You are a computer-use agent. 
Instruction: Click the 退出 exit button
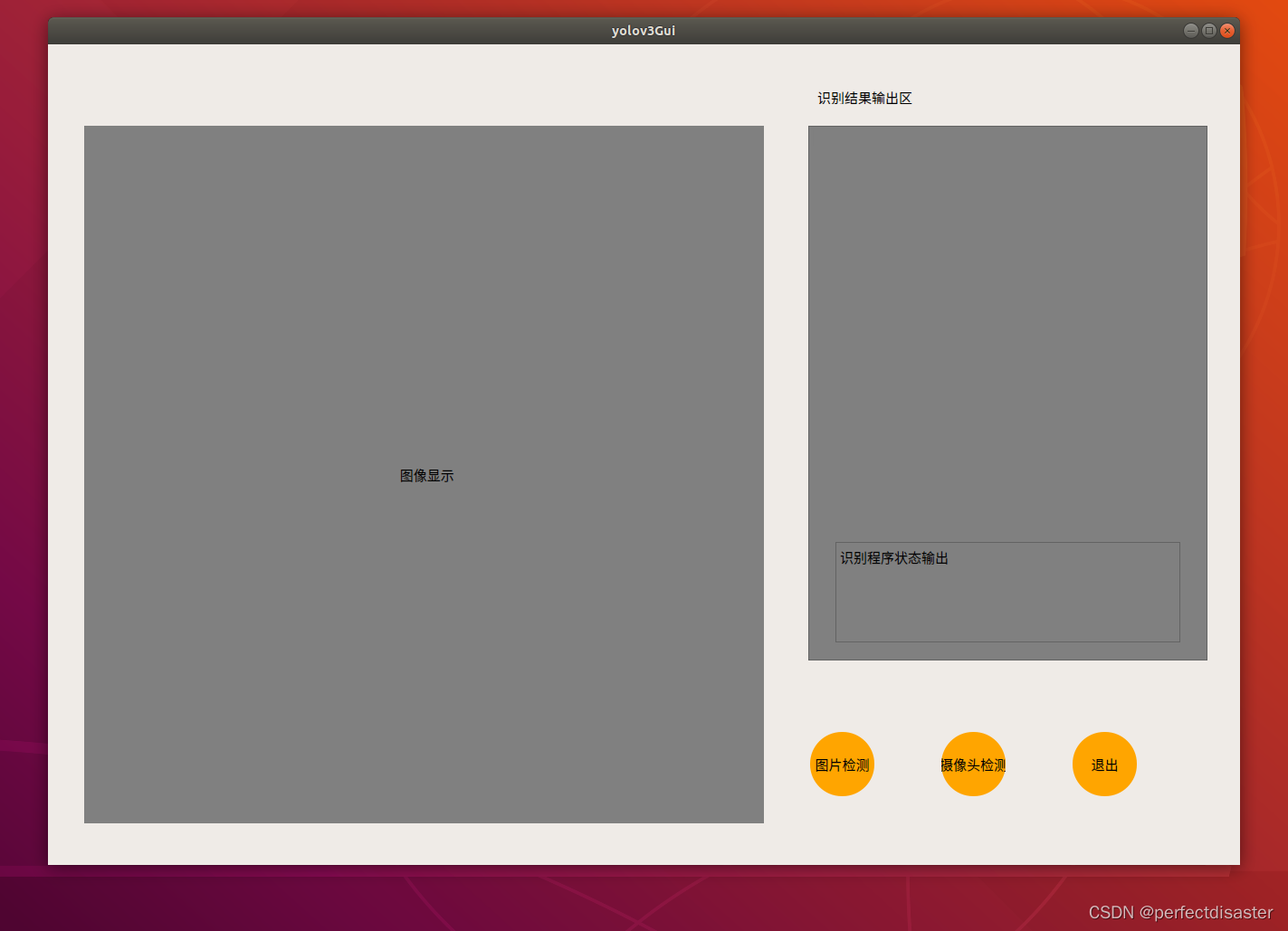[1104, 765]
